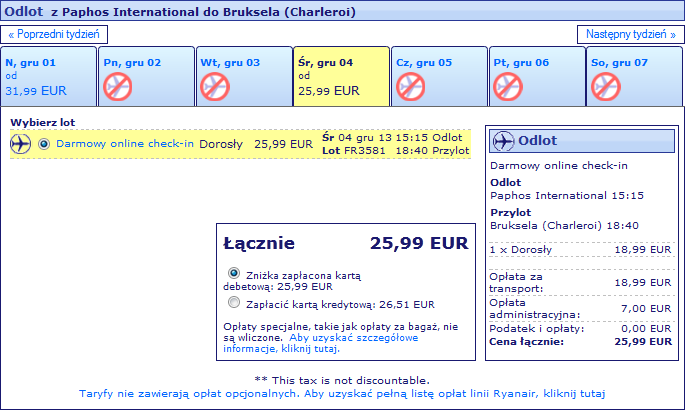Click the no-flight icon for Pn, gru 02
The image size is (685, 412).
point(118,87)
